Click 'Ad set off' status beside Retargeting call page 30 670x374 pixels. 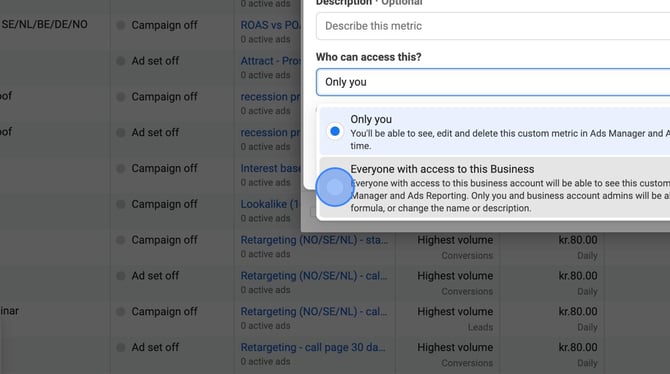155,347
